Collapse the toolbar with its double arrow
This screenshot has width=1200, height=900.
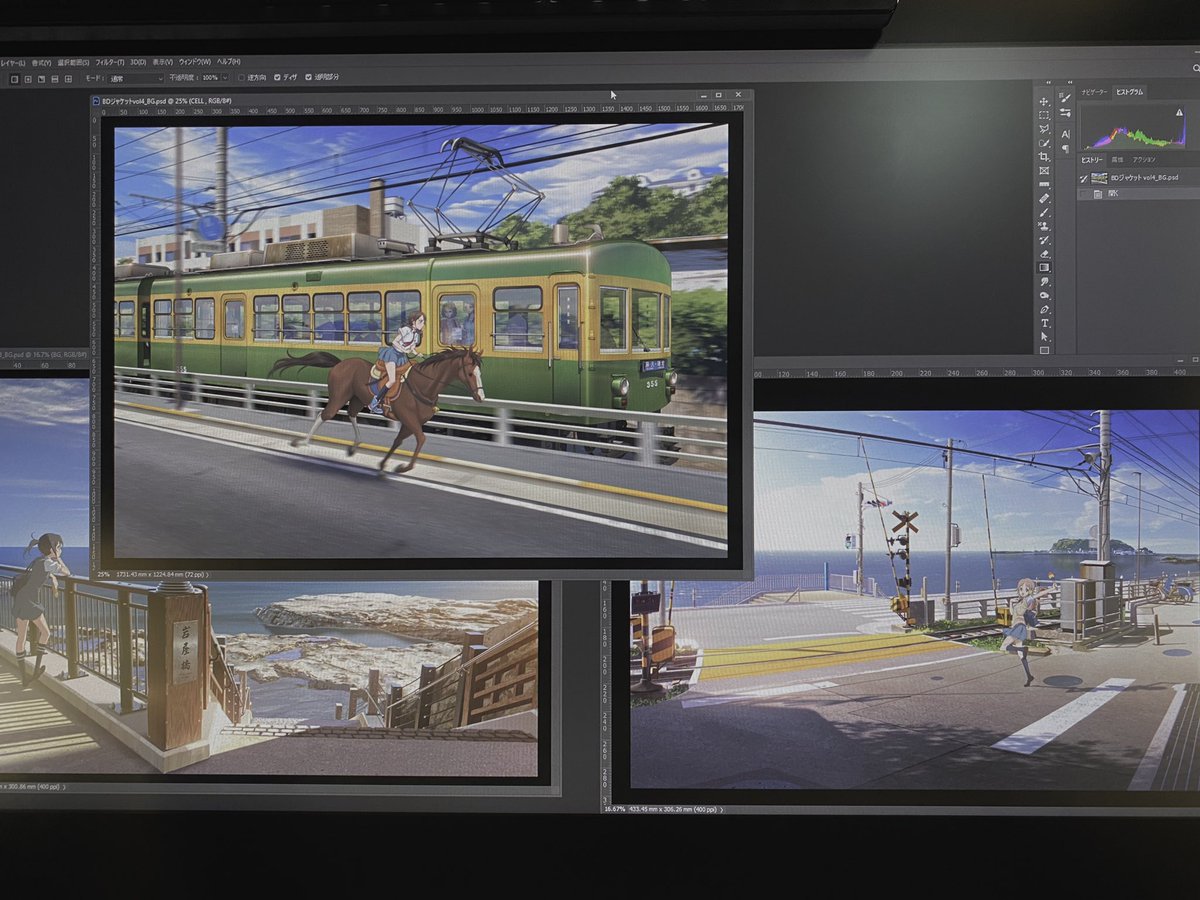point(1049,83)
